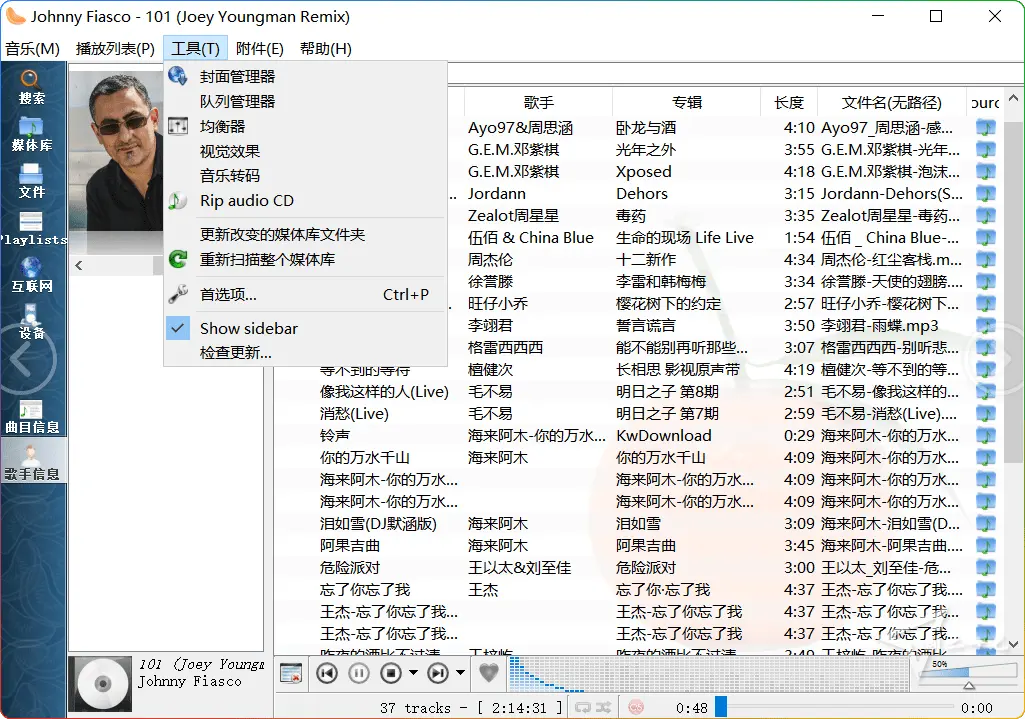This screenshot has height=719, width=1025.
Task: Pause playback with the pause button
Action: coord(358,673)
